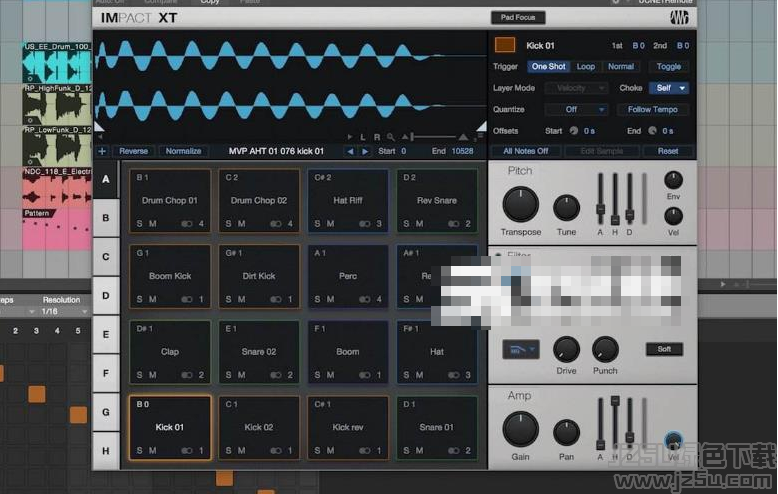The image size is (778, 494).
Task: Select NDC_118_E_Electr clip in arrangement
Action: 57,187
